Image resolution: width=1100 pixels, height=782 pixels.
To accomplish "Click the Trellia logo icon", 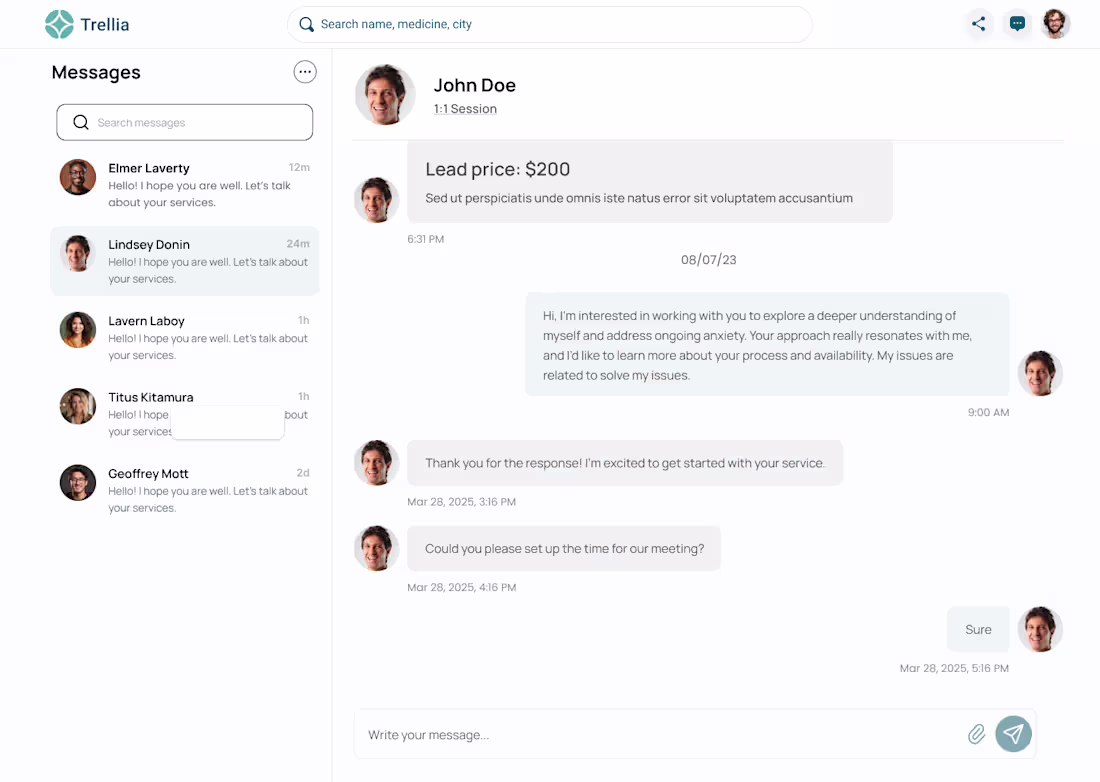I will 59,24.
